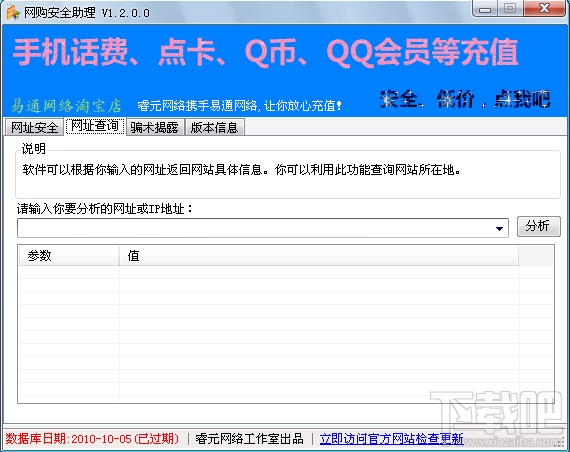Click the 易通网络淘宝店 shop text
The image size is (570, 452).
[66, 106]
